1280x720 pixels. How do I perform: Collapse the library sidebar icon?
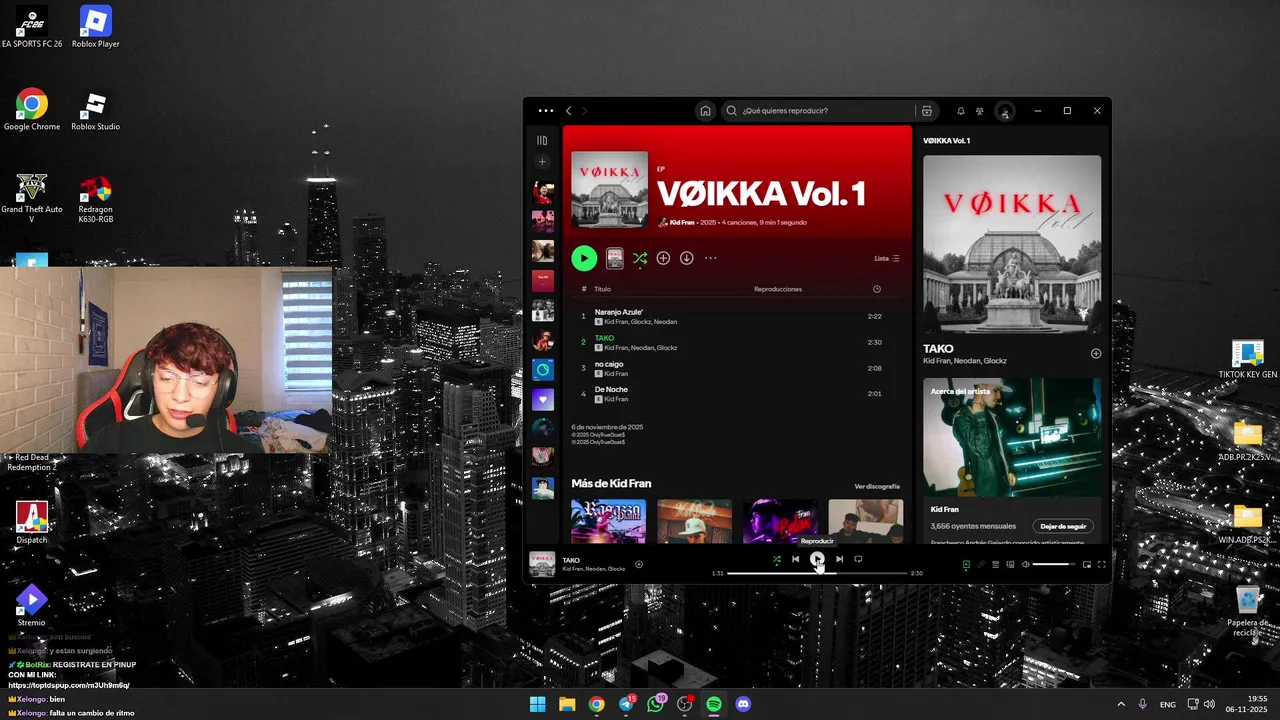(x=542, y=141)
